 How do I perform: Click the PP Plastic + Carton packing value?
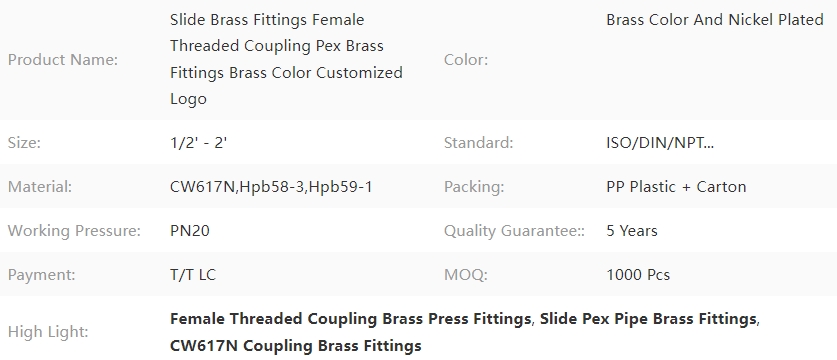[676, 187]
